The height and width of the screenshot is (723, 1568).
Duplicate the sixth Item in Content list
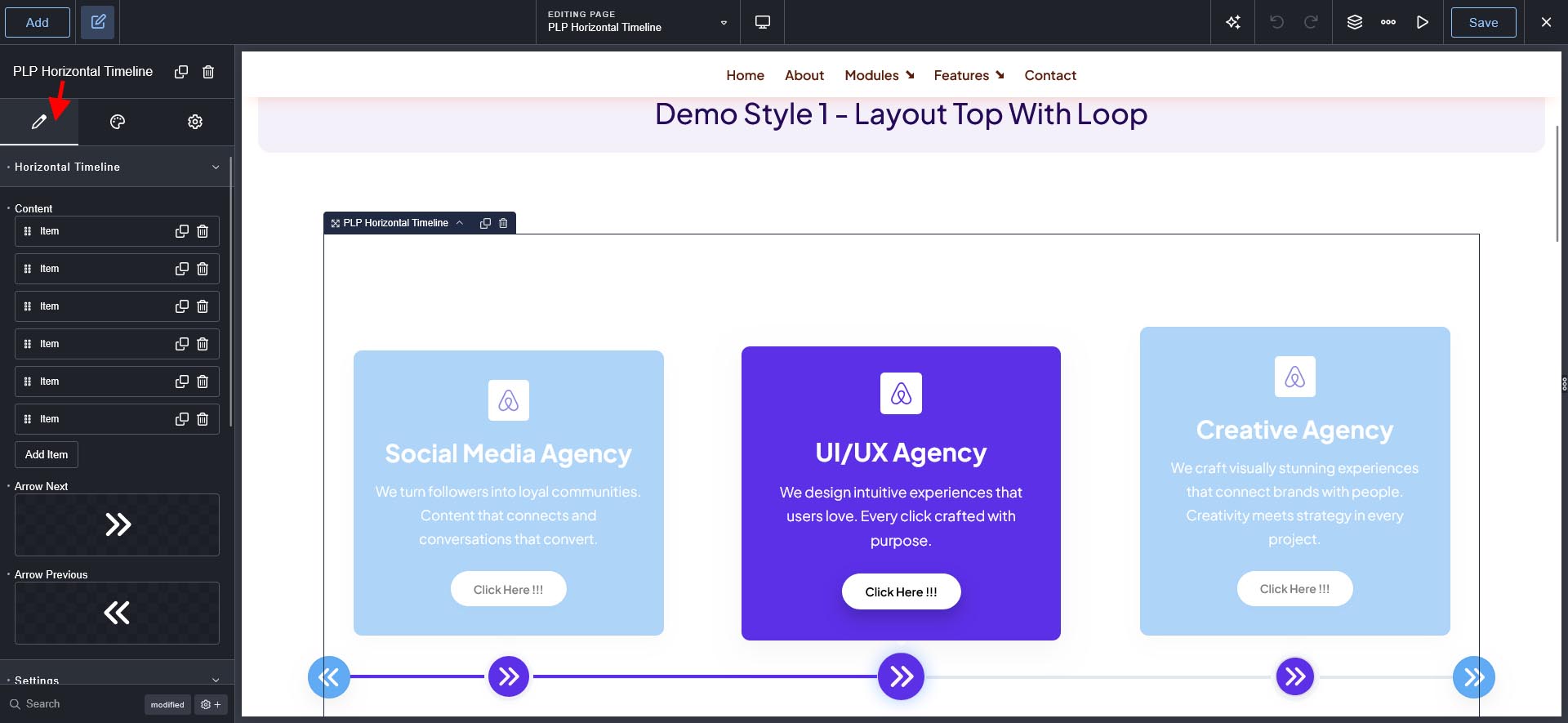click(182, 419)
